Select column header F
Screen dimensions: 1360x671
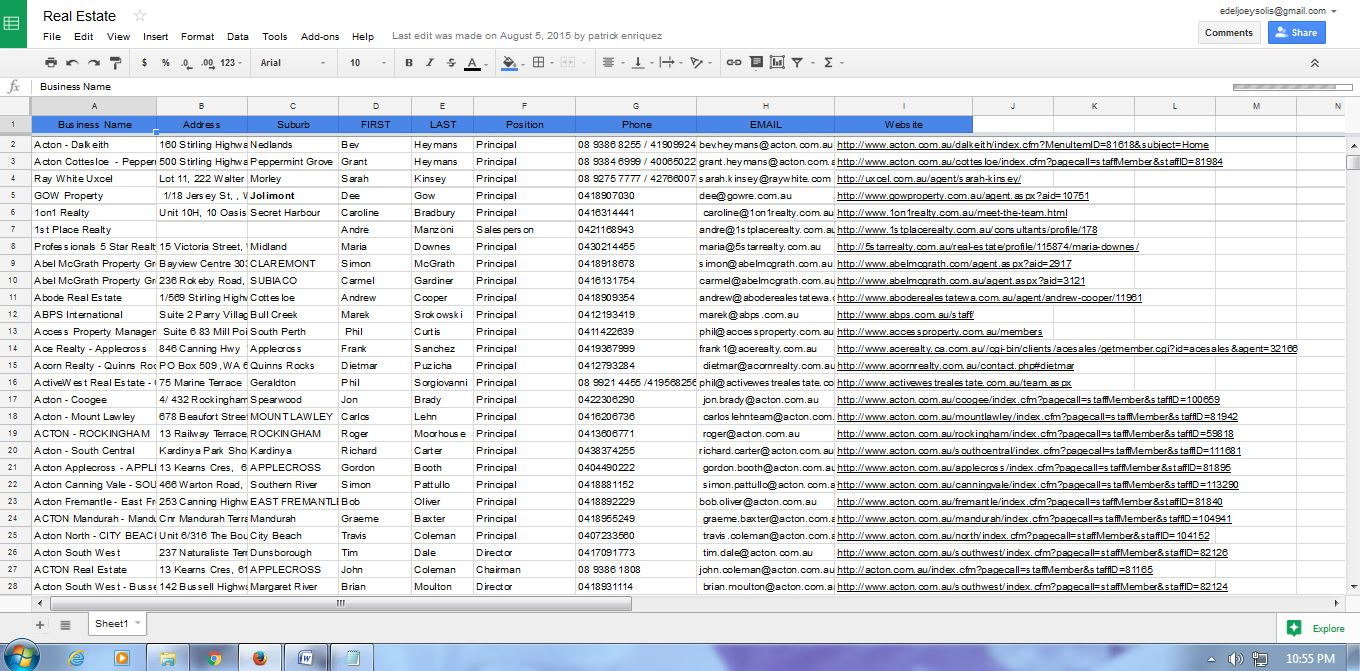[x=524, y=106]
